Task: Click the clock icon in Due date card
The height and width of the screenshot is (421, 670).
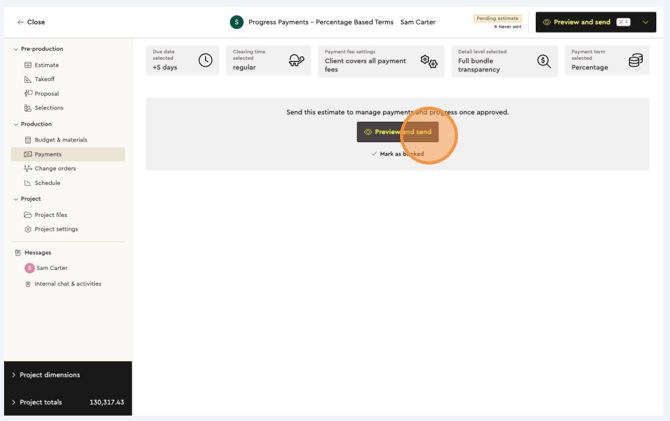Action: (205, 60)
